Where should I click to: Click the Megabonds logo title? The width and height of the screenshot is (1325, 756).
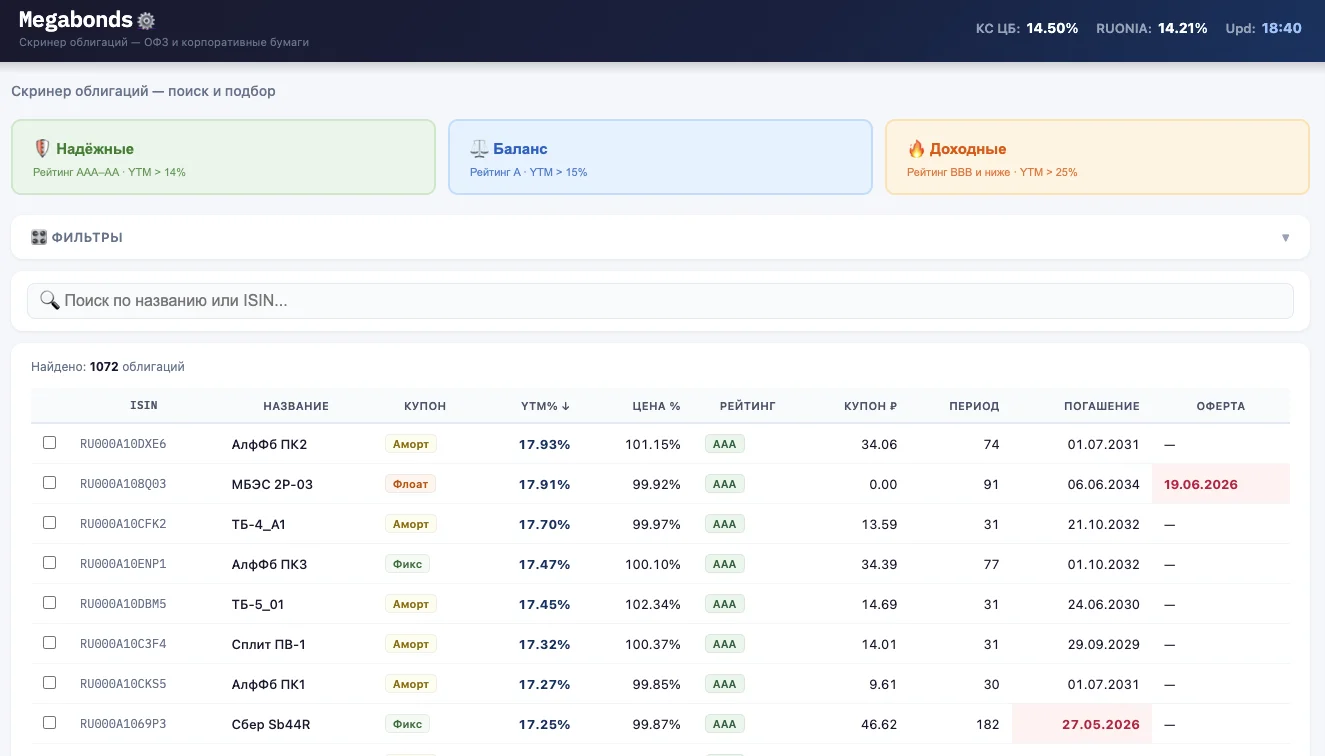tap(76, 20)
